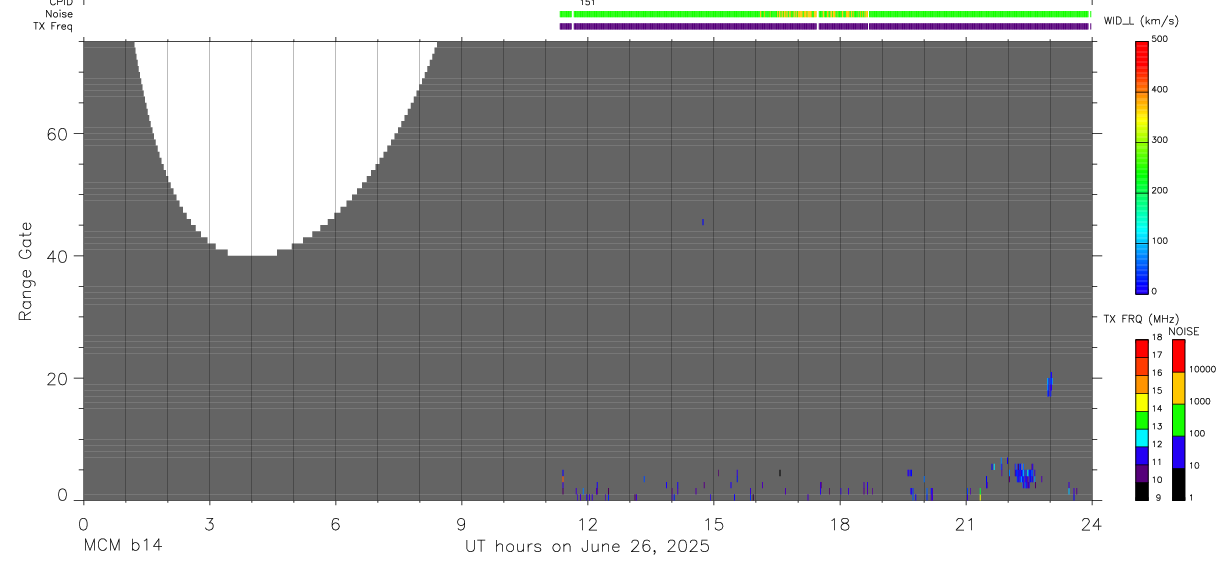The width and height of the screenshot is (1228, 567).
Task: Click the 'Range Gate' y-axis label
Action: point(27,271)
